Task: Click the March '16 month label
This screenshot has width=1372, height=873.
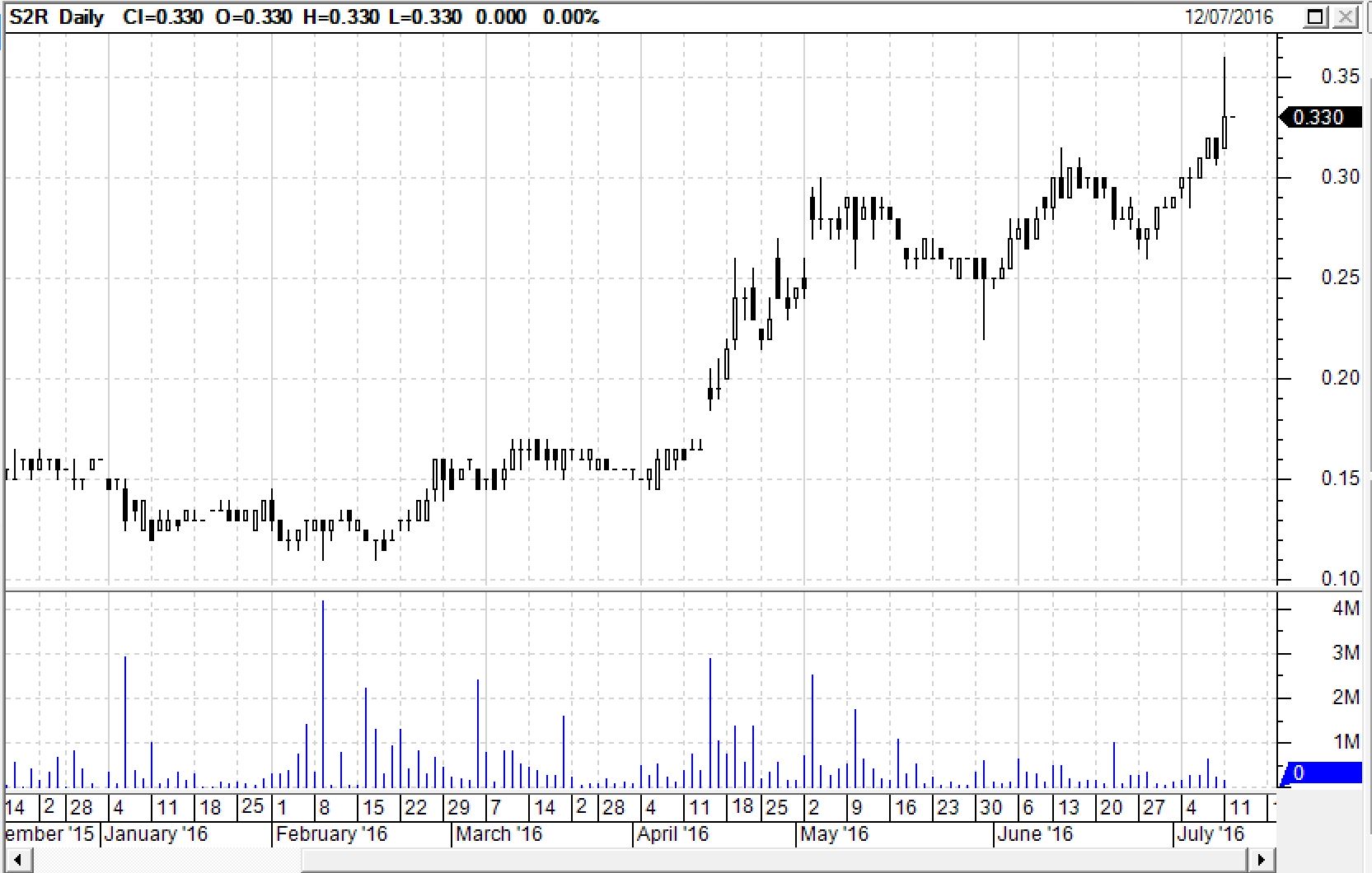Action: tap(499, 834)
